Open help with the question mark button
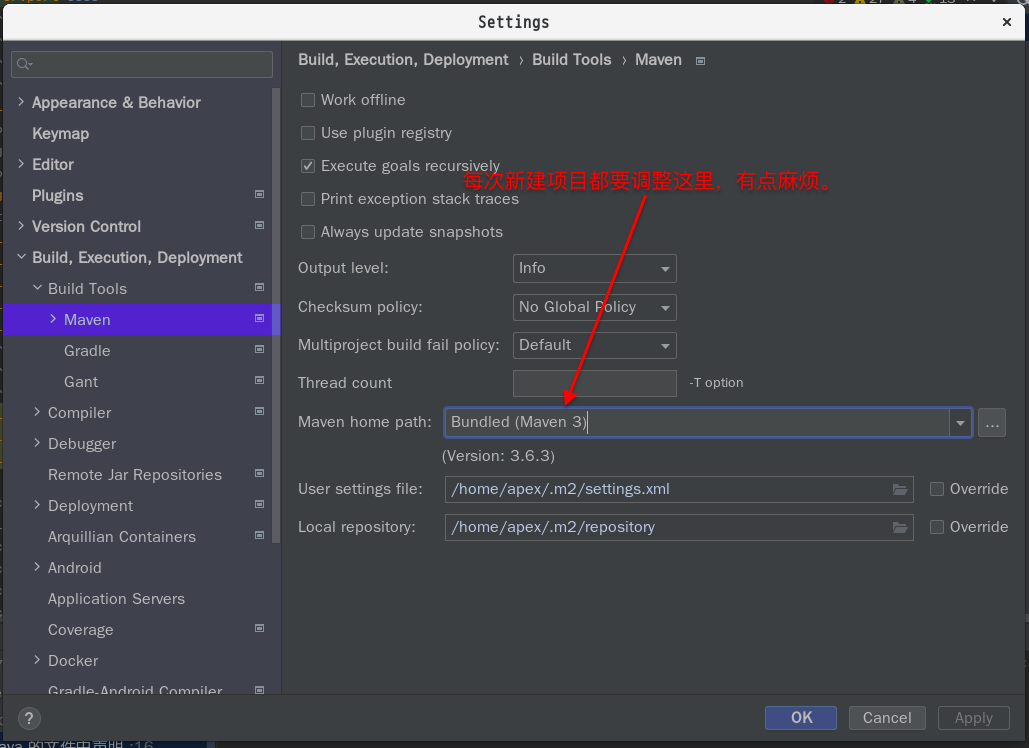Screen dimensions: 1029x748 29,718
